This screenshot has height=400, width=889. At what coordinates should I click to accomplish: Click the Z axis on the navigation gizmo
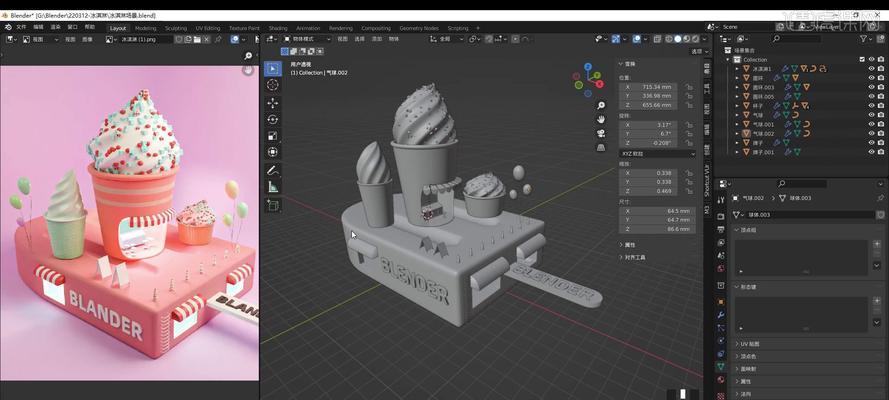(588, 67)
